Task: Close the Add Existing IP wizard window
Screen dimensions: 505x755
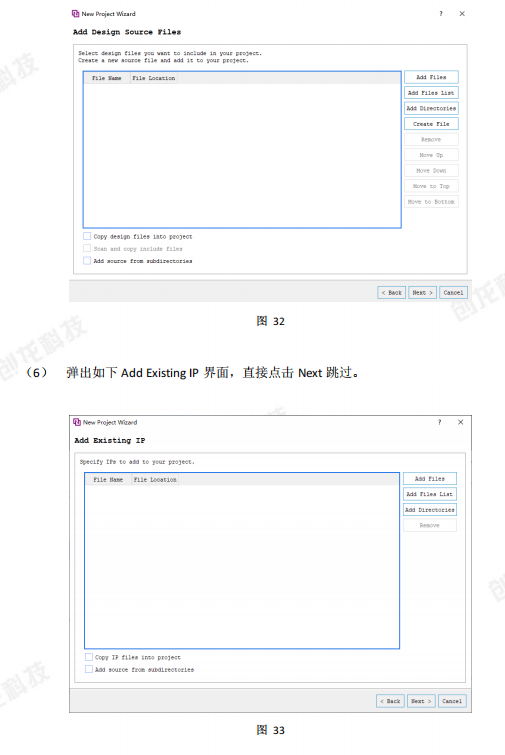Action: [461, 422]
